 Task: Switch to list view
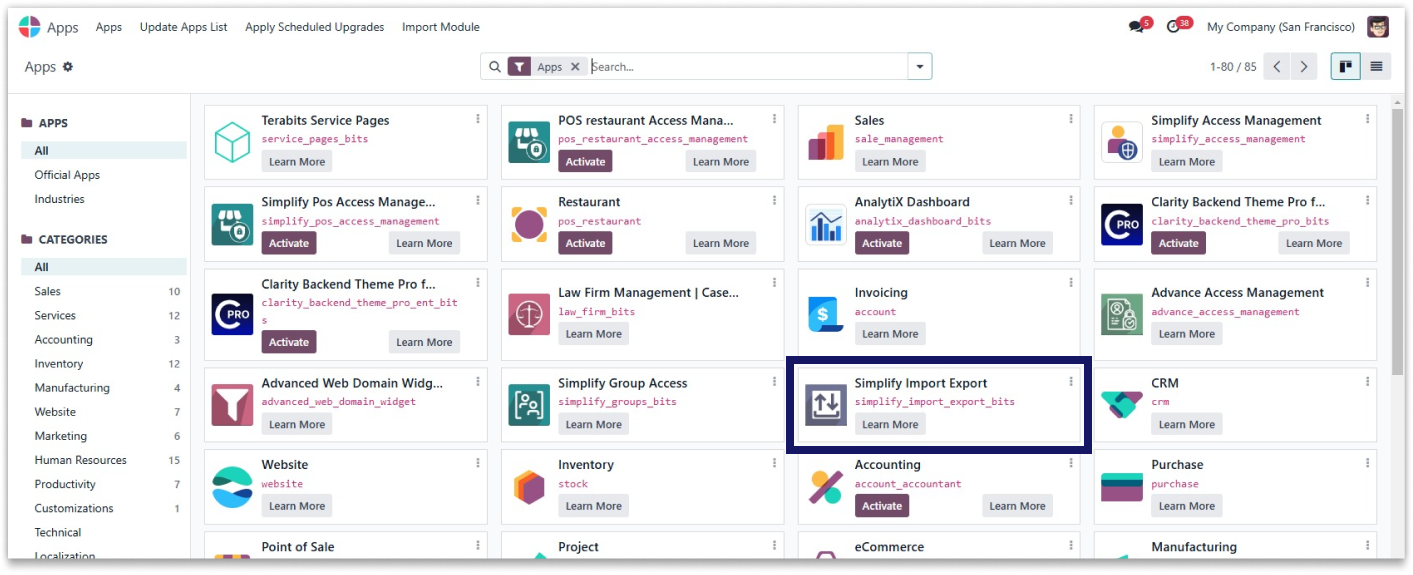tap(1376, 67)
